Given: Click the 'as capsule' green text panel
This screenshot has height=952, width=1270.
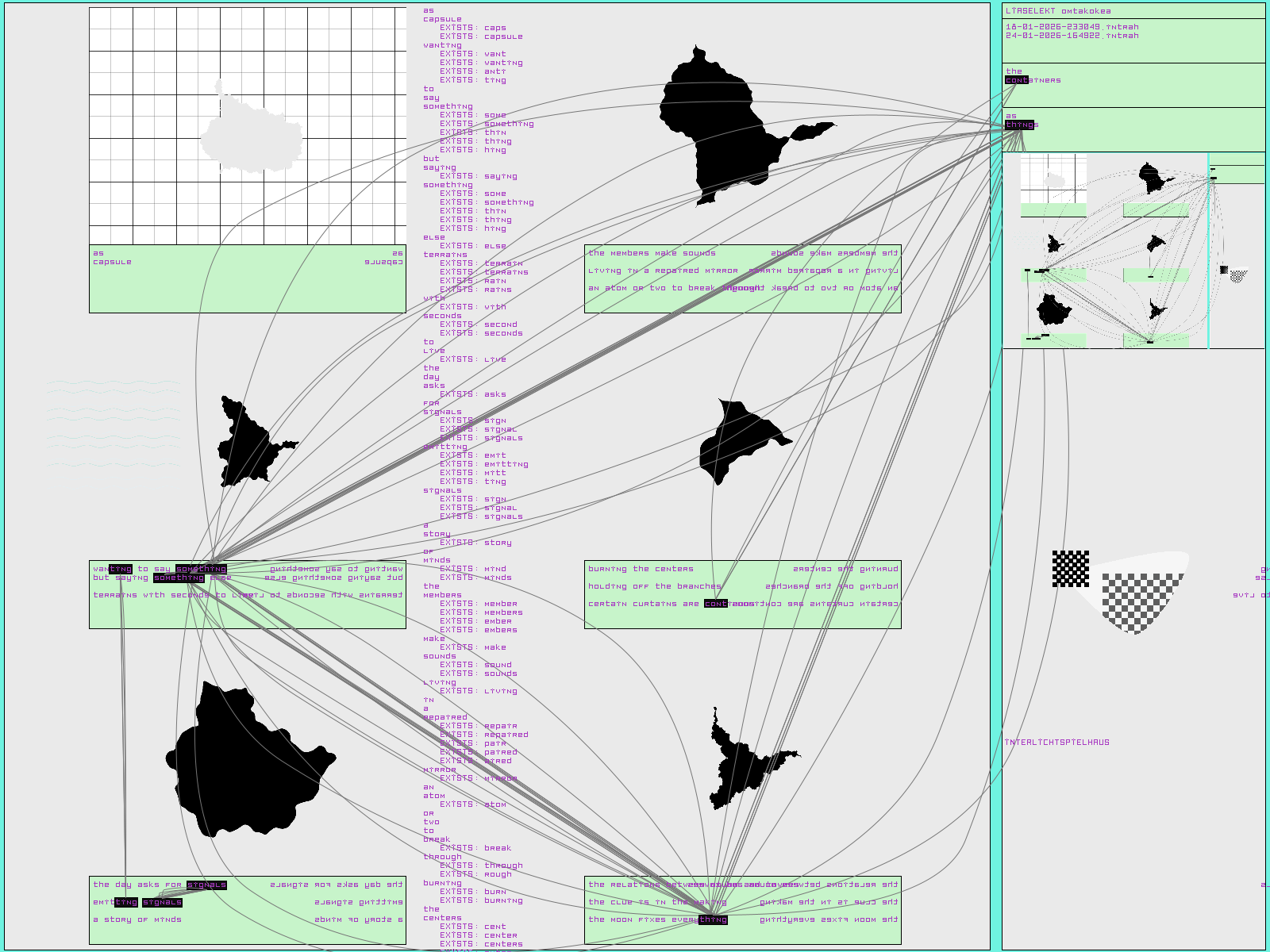Looking at the screenshot, I should (247, 278).
